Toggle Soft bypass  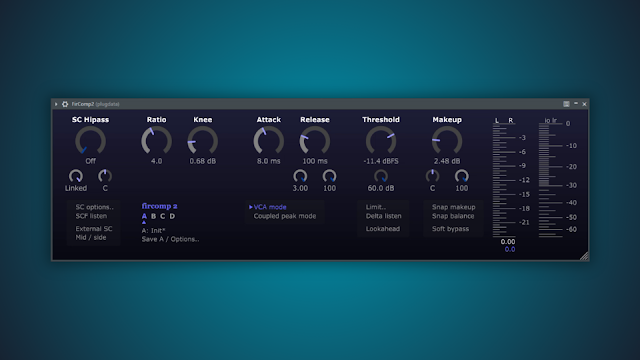pos(450,229)
